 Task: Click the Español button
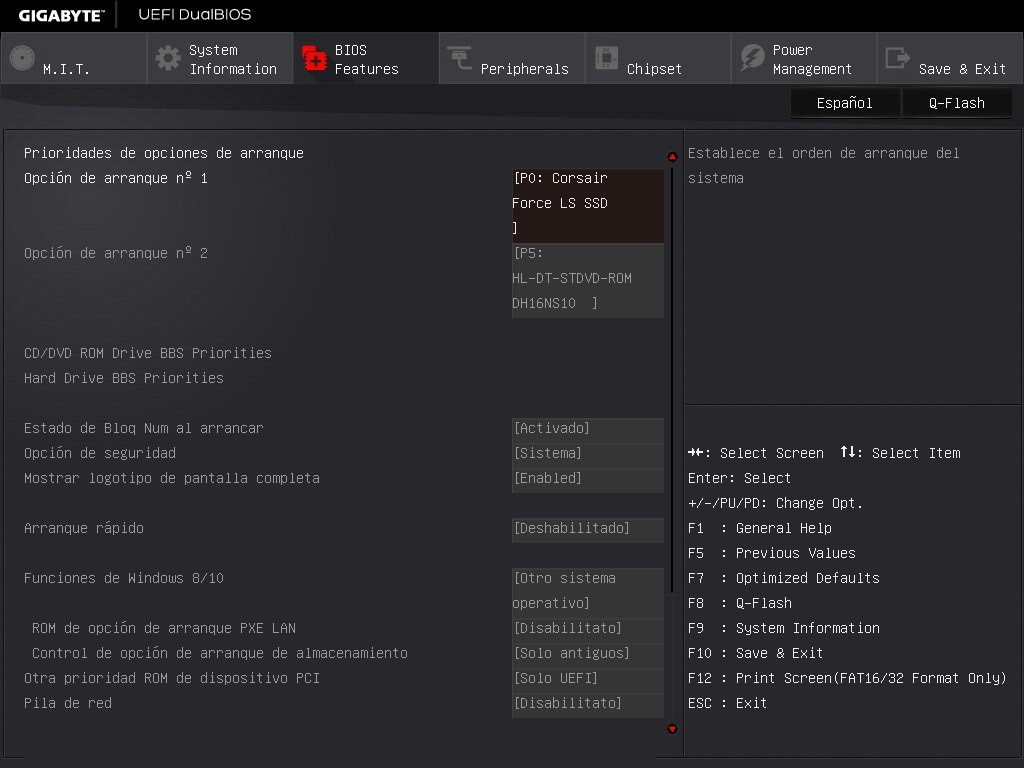844,102
